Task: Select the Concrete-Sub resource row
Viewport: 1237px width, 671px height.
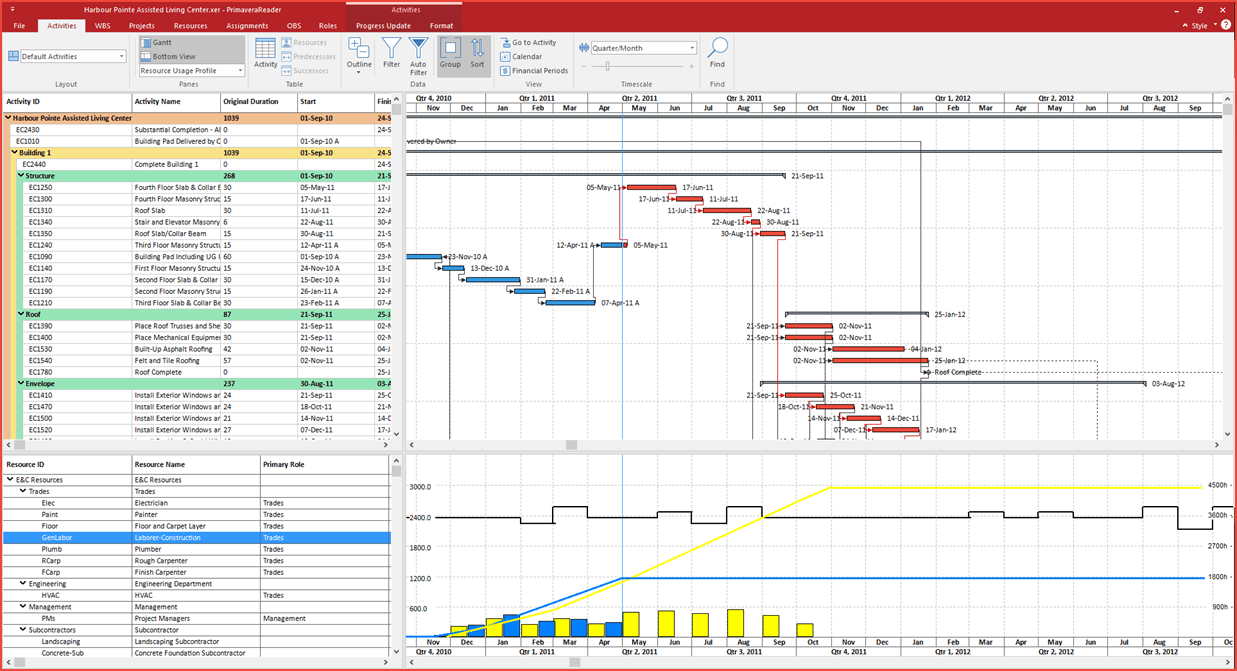Action: point(196,653)
